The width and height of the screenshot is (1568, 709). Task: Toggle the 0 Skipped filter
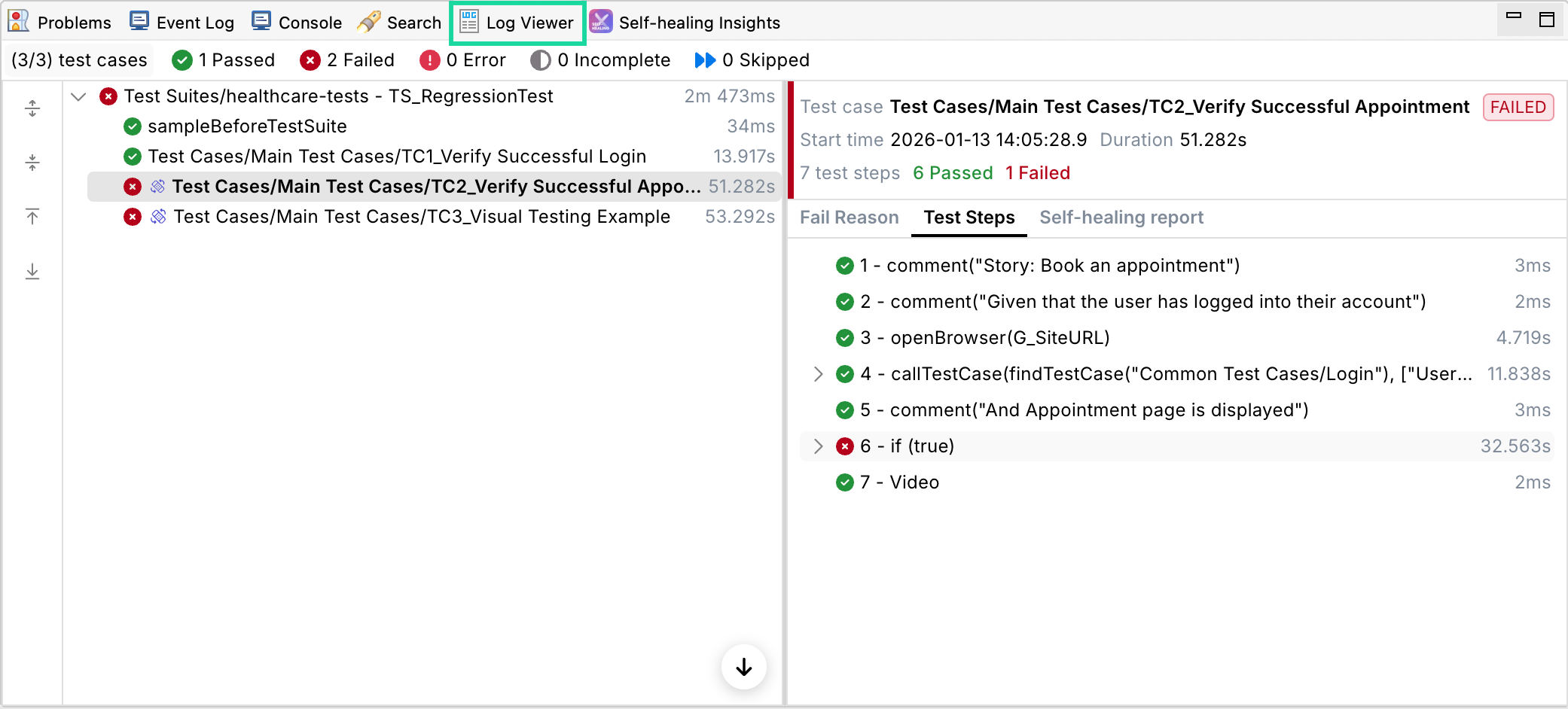coord(750,59)
